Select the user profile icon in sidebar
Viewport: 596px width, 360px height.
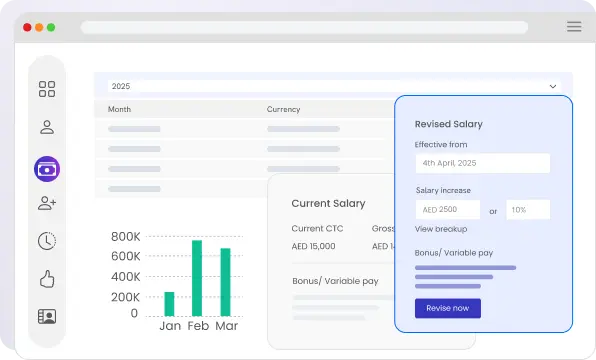(47, 127)
